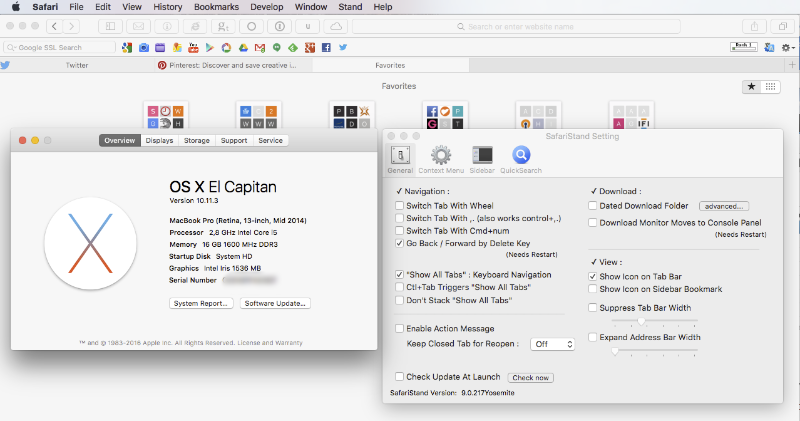The image size is (800, 421).
Task: Go back with the Safari back arrow
Action: click(x=55, y=26)
